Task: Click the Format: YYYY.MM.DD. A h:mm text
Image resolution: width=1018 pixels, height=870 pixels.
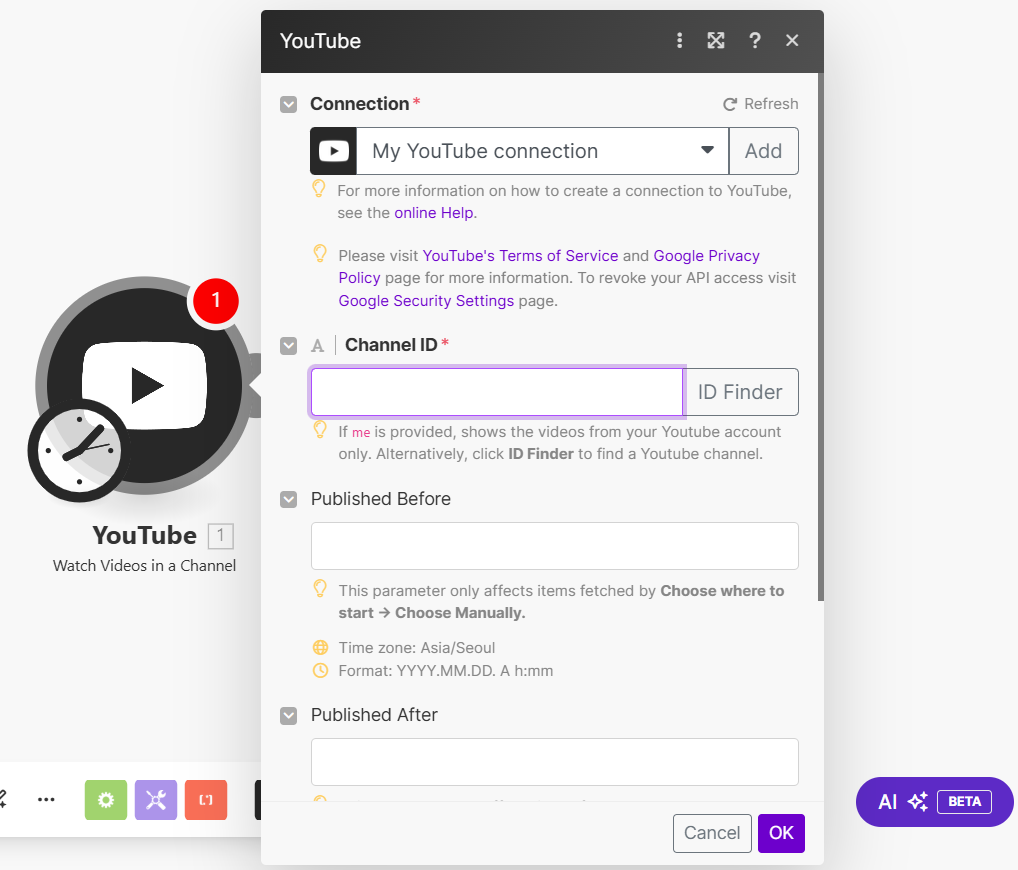Action: point(445,671)
